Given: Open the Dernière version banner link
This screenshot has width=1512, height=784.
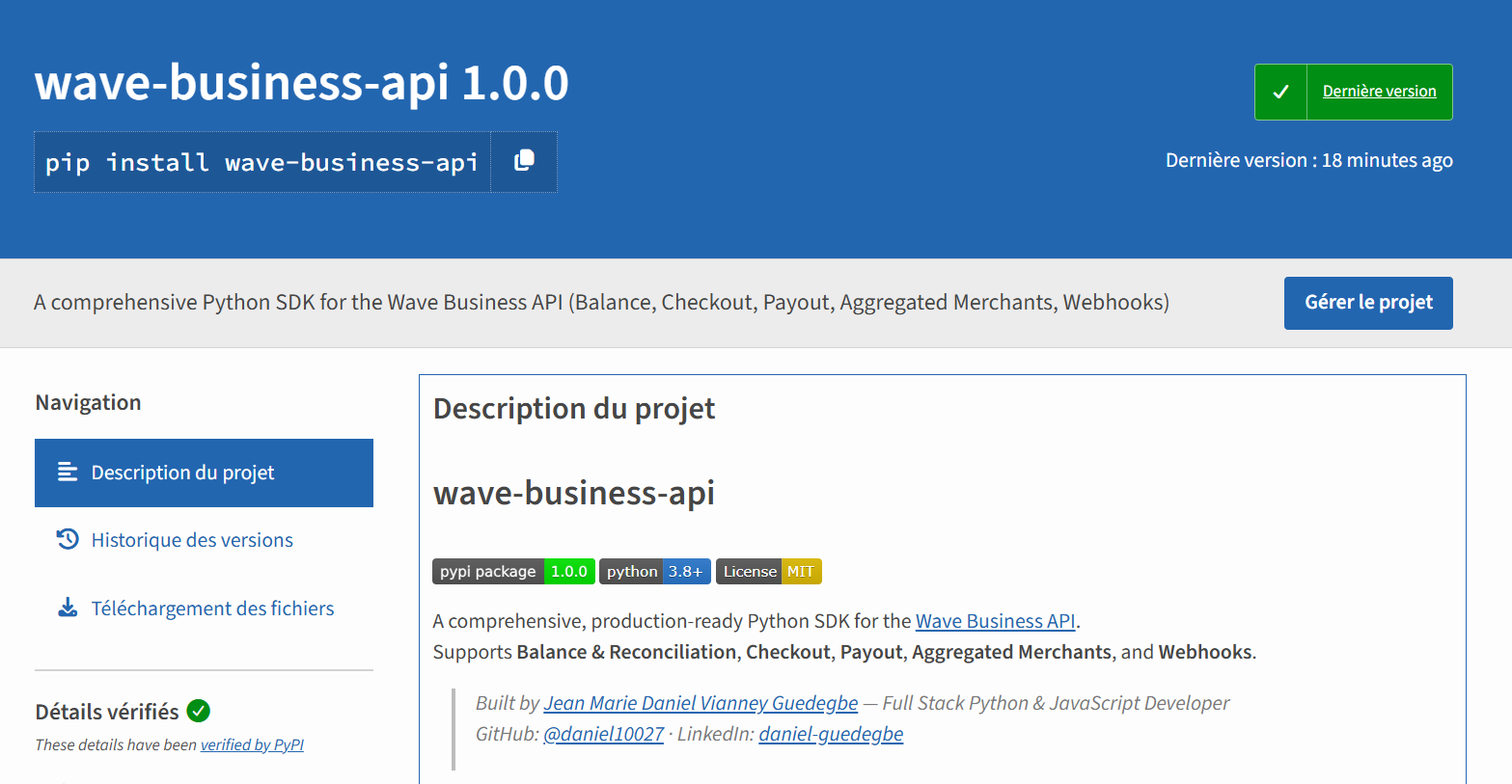Looking at the screenshot, I should click(x=1379, y=91).
